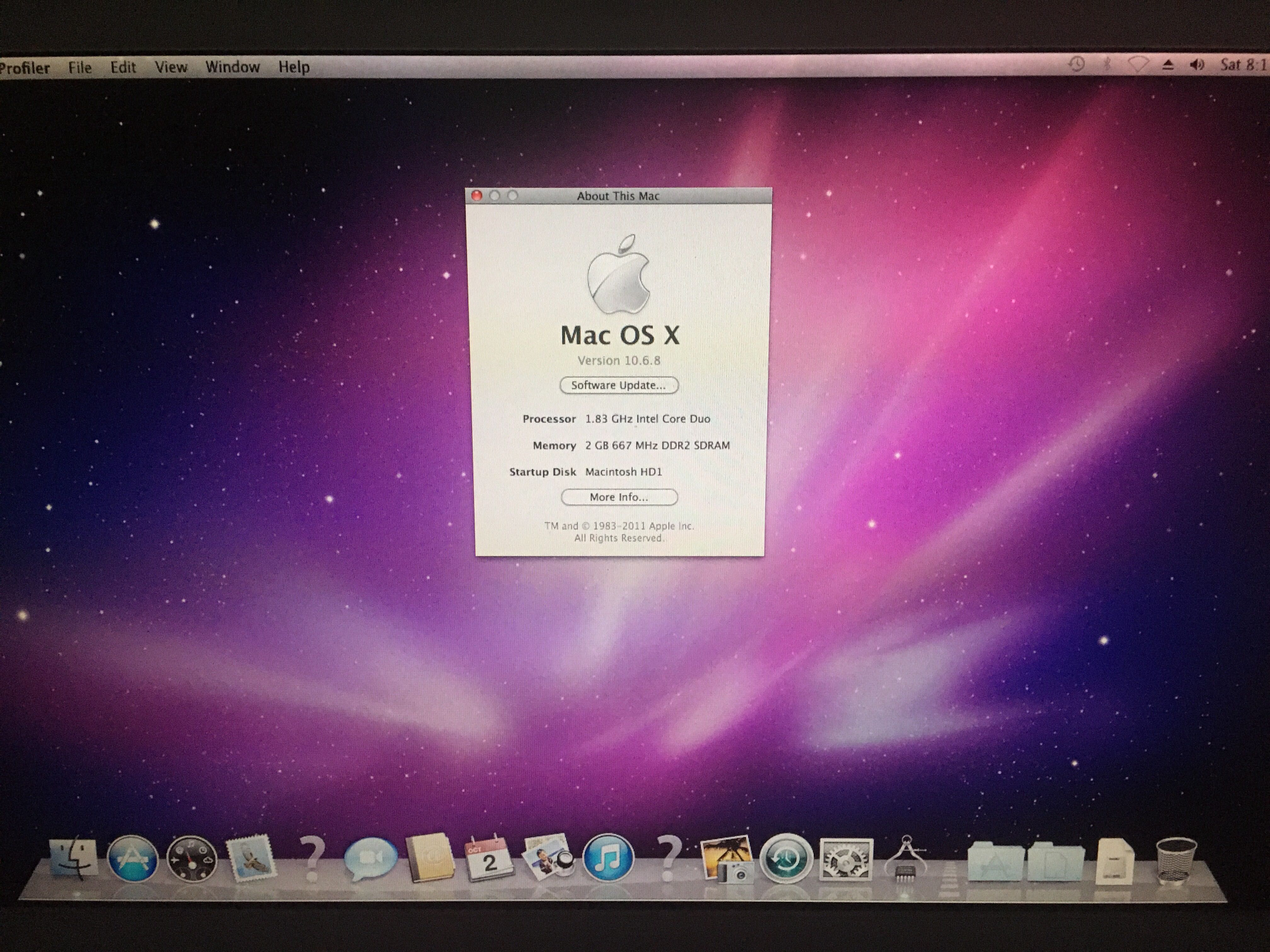The image size is (1270, 952).
Task: Click the Software Update... button
Action: (619, 385)
